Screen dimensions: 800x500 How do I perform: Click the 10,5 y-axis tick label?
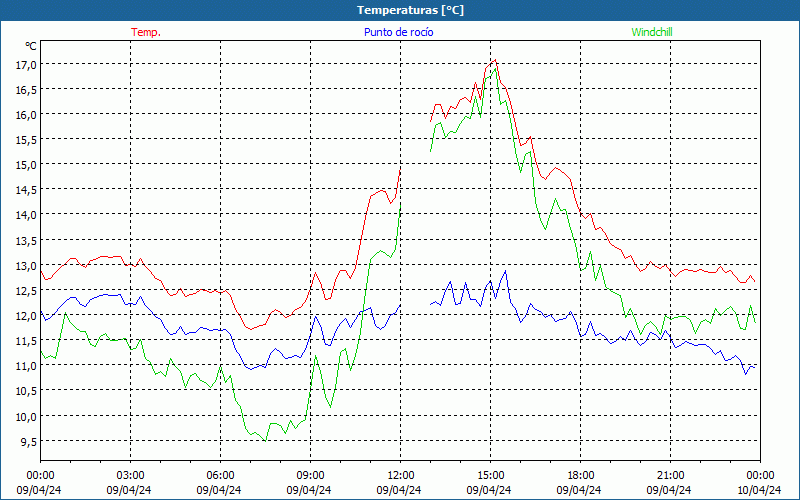point(25,391)
